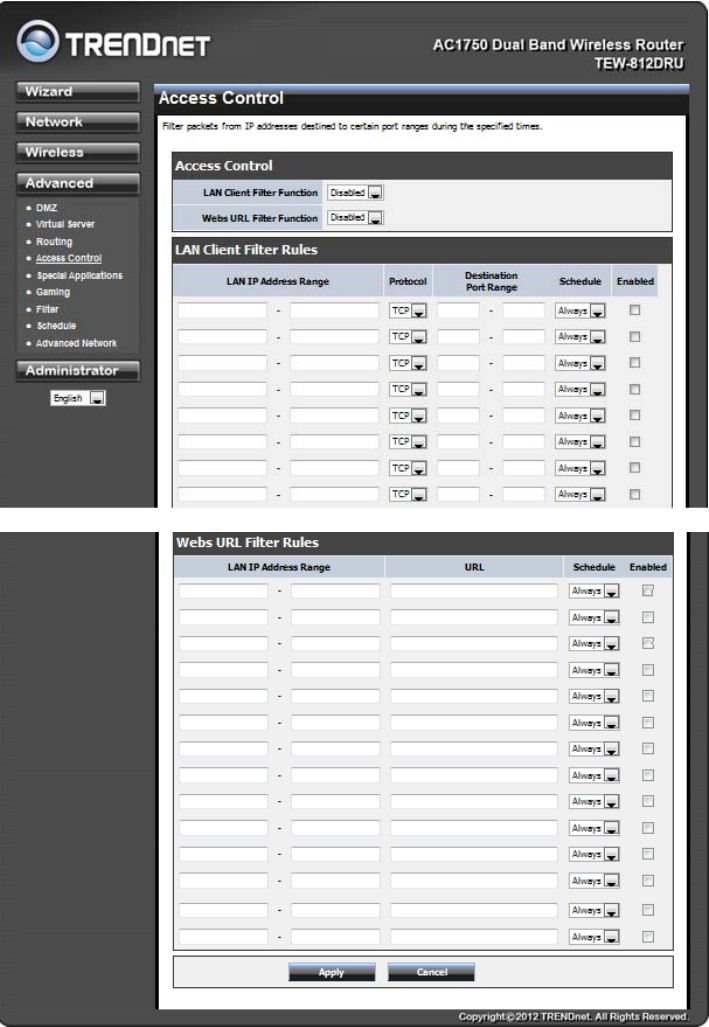Focus the URL field of last Webs URL rule
The image size is (709, 1027).
[474, 937]
